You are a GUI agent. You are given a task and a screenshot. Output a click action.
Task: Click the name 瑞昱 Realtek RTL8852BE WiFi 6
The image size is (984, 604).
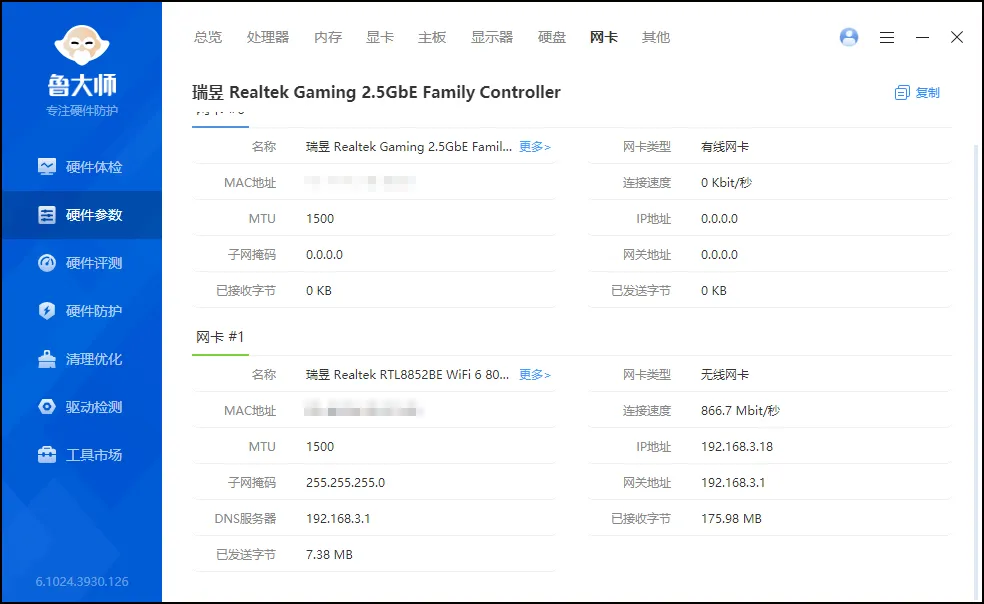click(407, 374)
